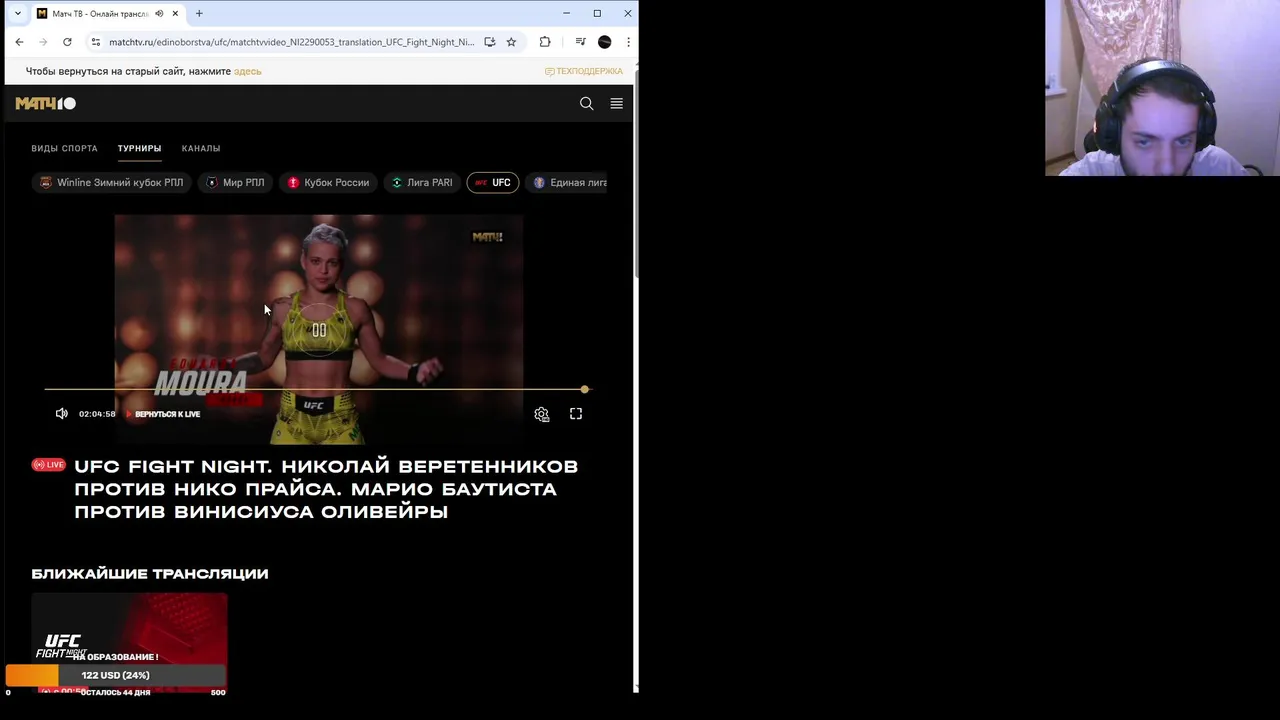Click the install app icon in address bar

pos(490,42)
